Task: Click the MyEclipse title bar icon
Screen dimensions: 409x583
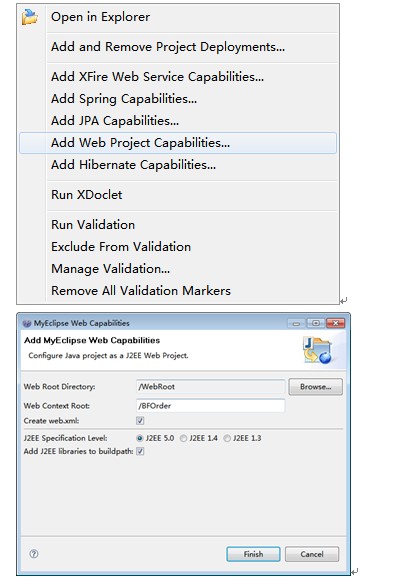Action: [27, 323]
